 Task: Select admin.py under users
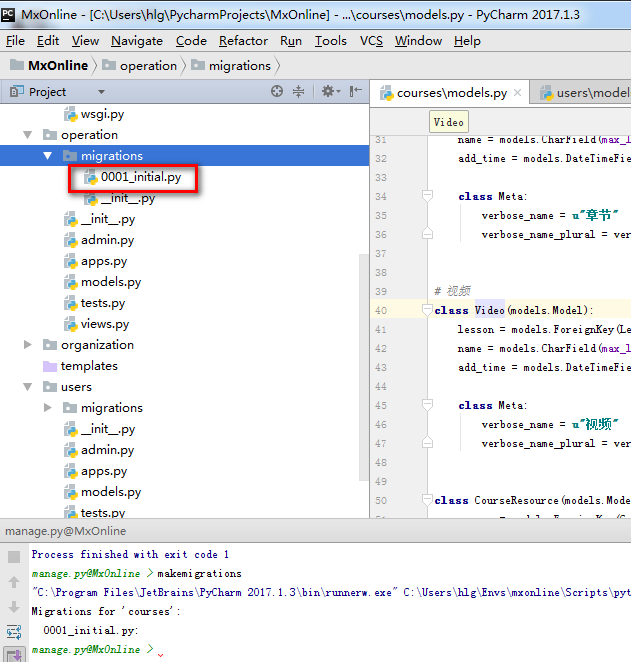[107, 450]
